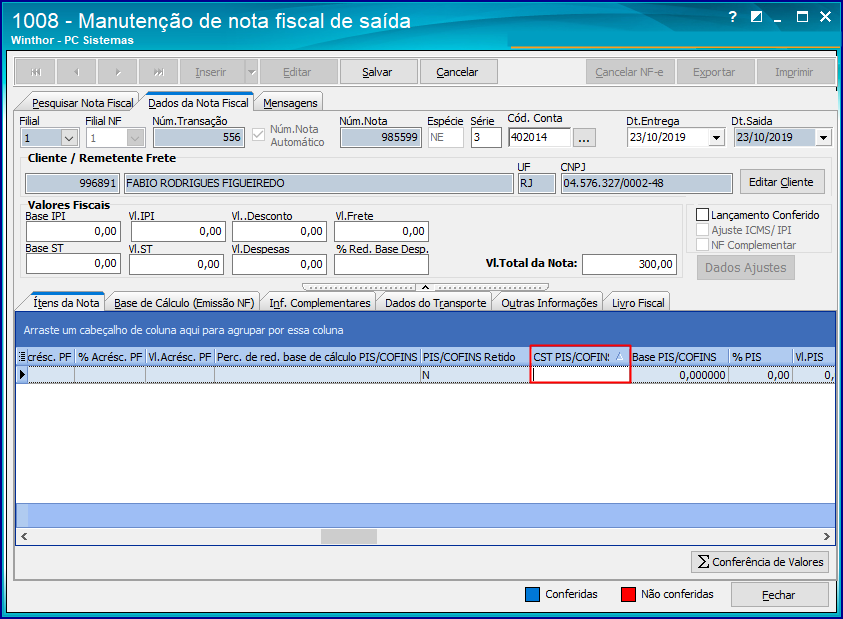The height and width of the screenshot is (619, 843).
Task: Open Dt.Entrega date picker dropdown
Action: coord(716,138)
